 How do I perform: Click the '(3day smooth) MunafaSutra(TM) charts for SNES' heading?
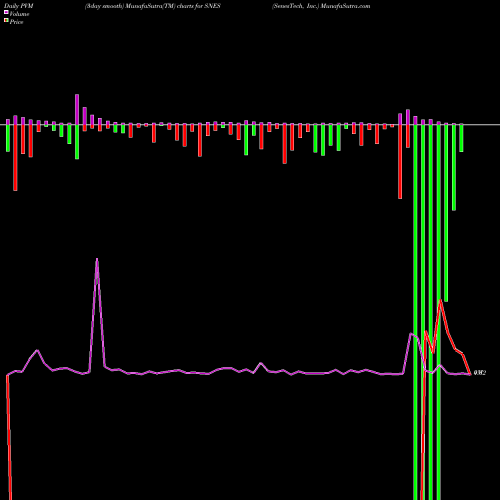point(153,6)
